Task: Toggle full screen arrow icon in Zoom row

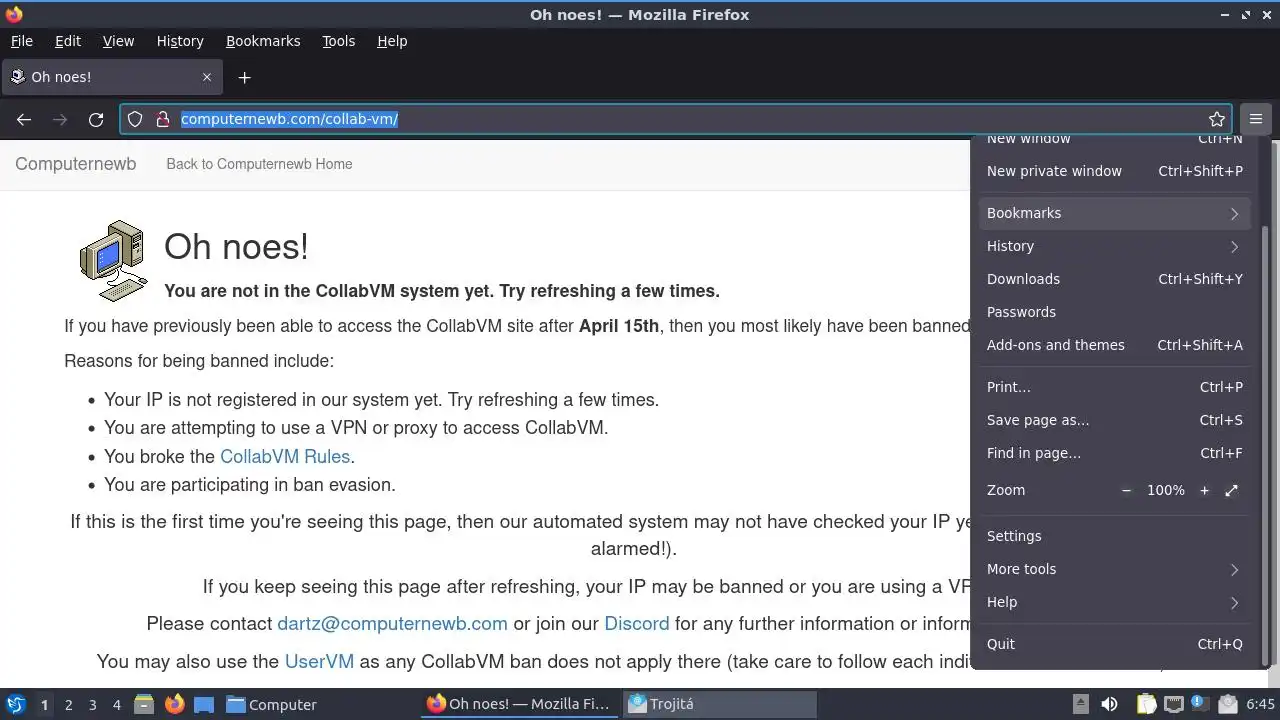Action: [1231, 490]
